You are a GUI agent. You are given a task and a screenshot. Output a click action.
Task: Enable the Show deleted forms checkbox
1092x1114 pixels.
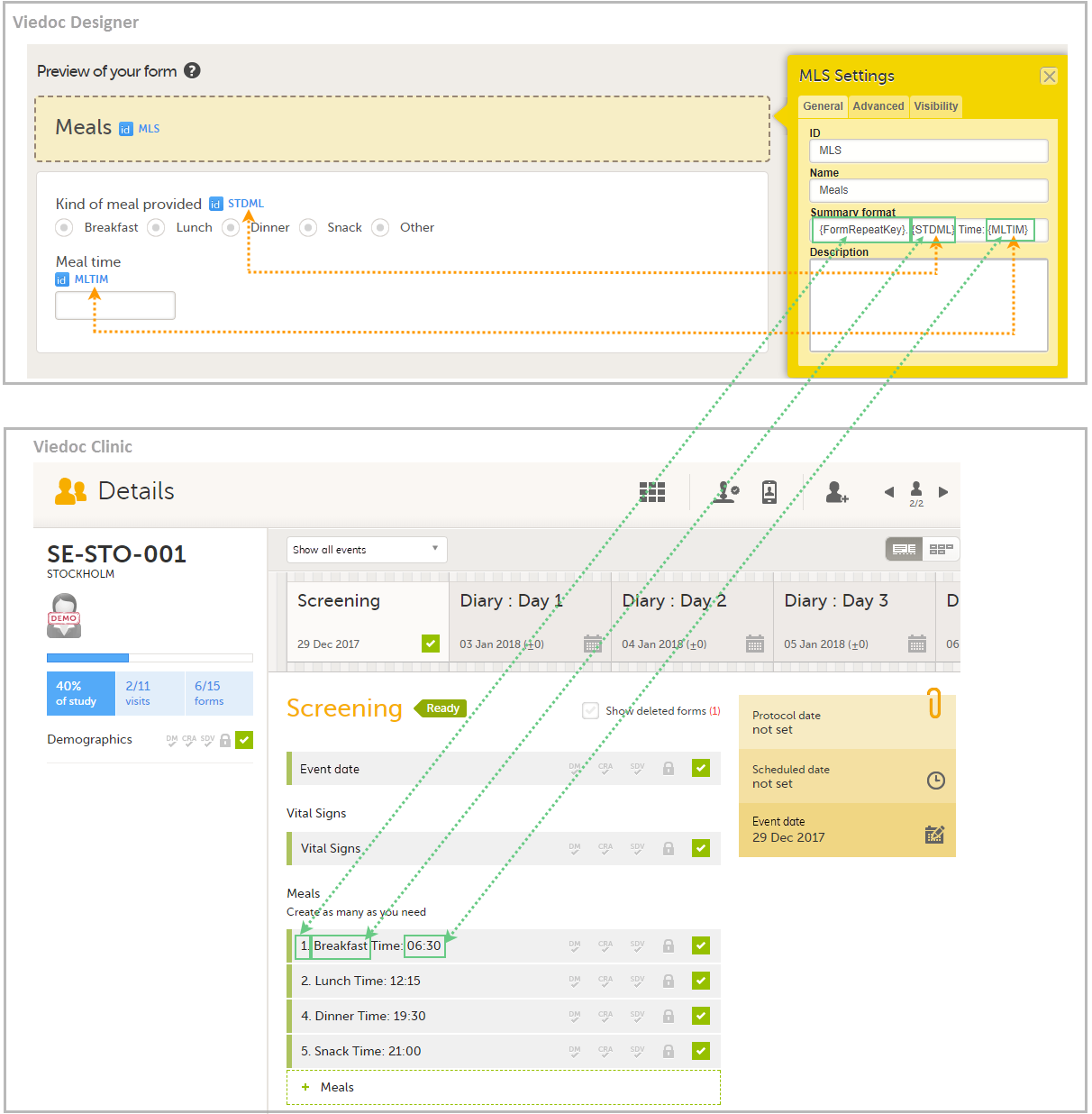591,710
